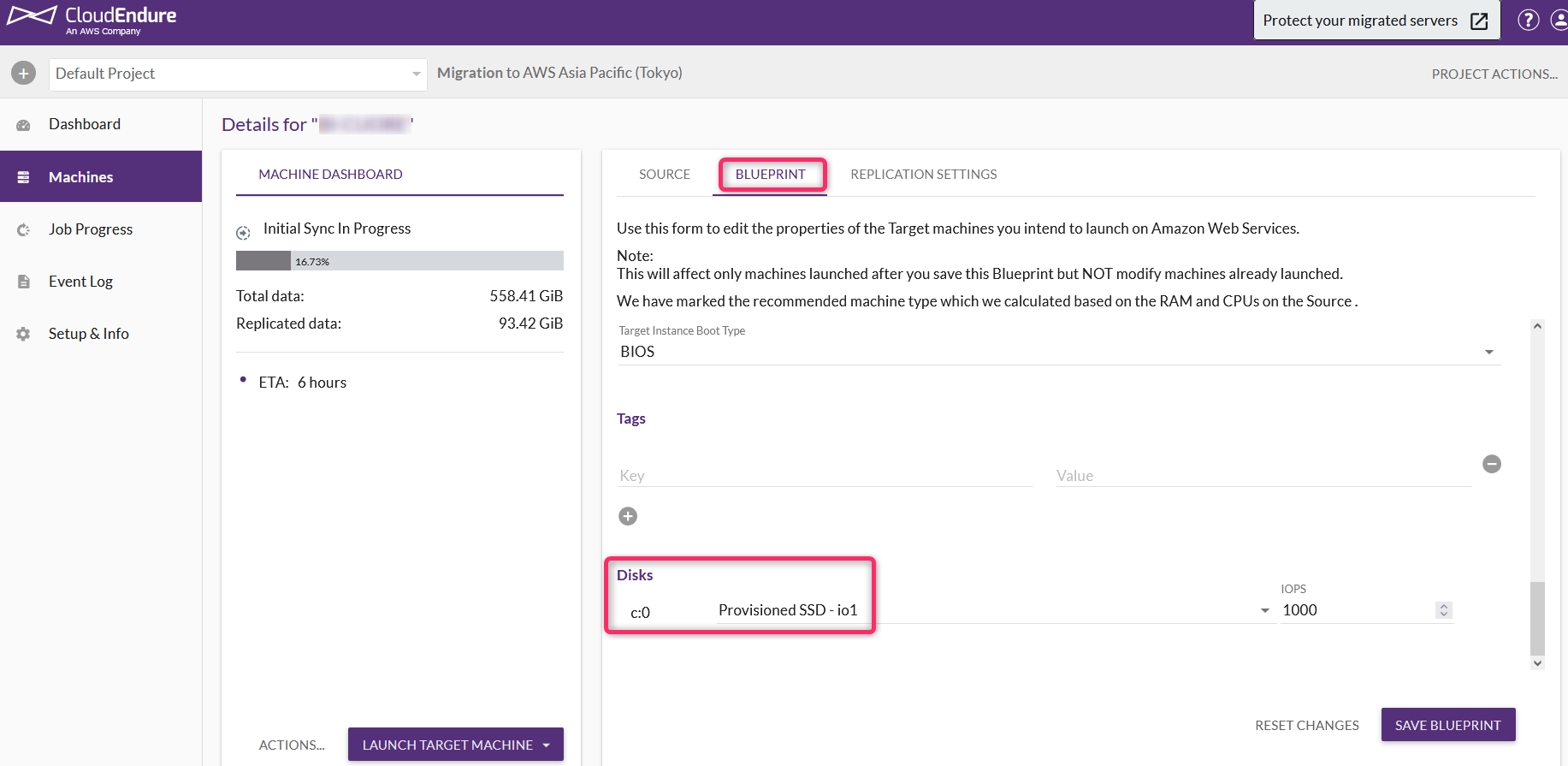Click the scrollbar up arrow
Screen dimensions: 1568x766
(1537, 326)
